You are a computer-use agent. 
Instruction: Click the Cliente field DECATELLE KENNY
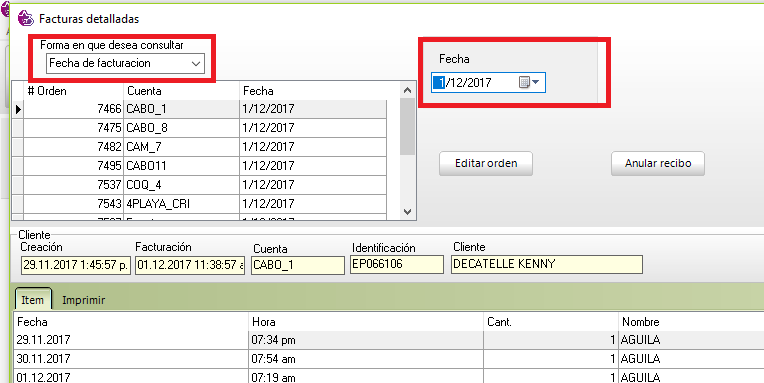pos(547,265)
